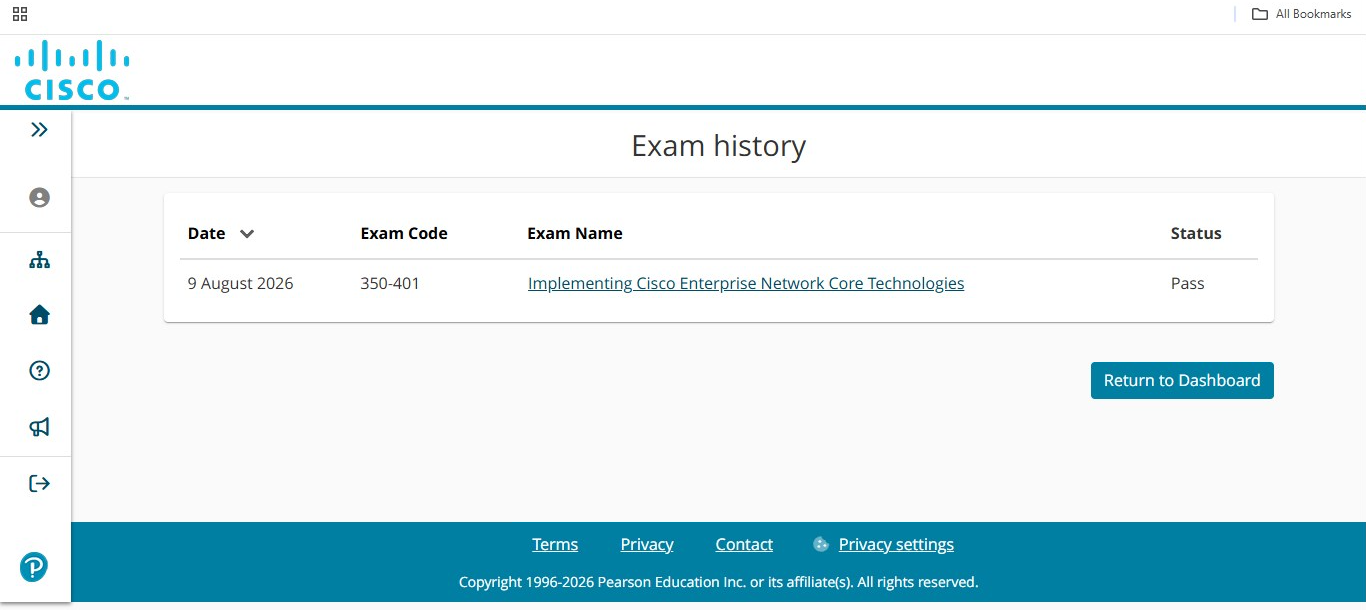
Task: Click the Return to Dashboard button
Action: click(x=1182, y=380)
